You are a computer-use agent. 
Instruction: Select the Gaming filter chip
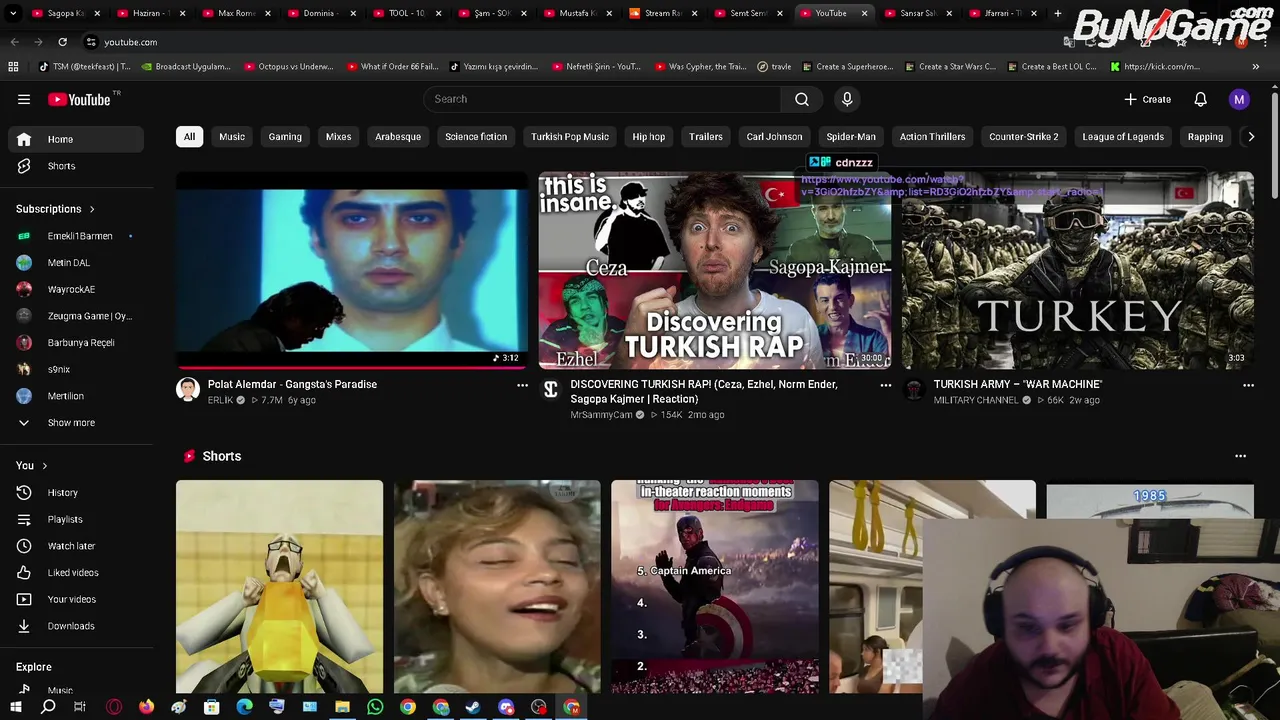pos(285,137)
